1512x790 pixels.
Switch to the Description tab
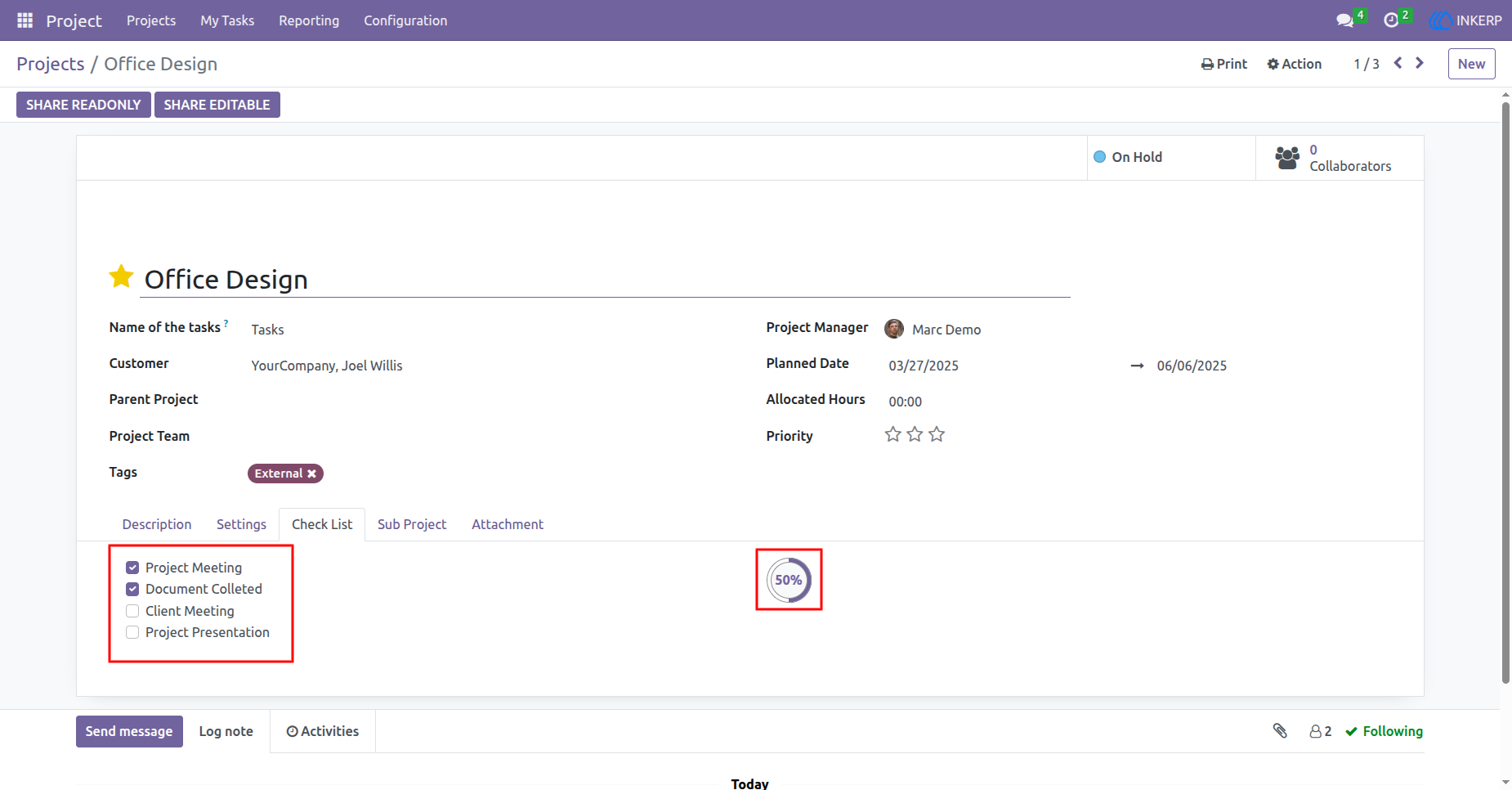pyautogui.click(x=157, y=524)
